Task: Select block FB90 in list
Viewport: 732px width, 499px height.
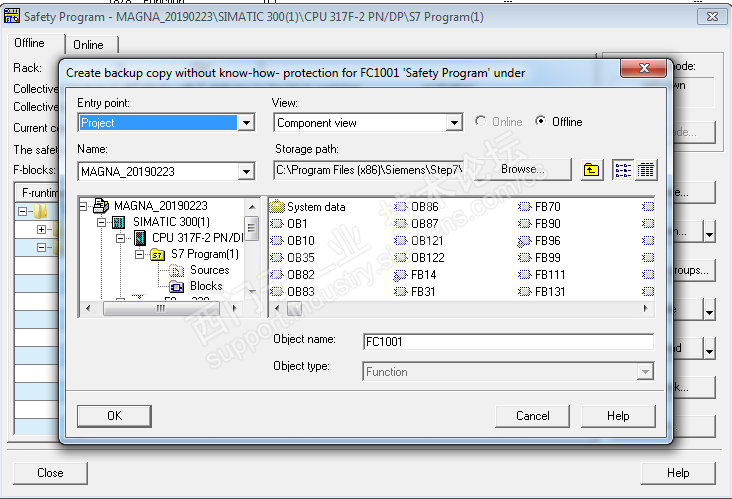Action: coord(540,224)
